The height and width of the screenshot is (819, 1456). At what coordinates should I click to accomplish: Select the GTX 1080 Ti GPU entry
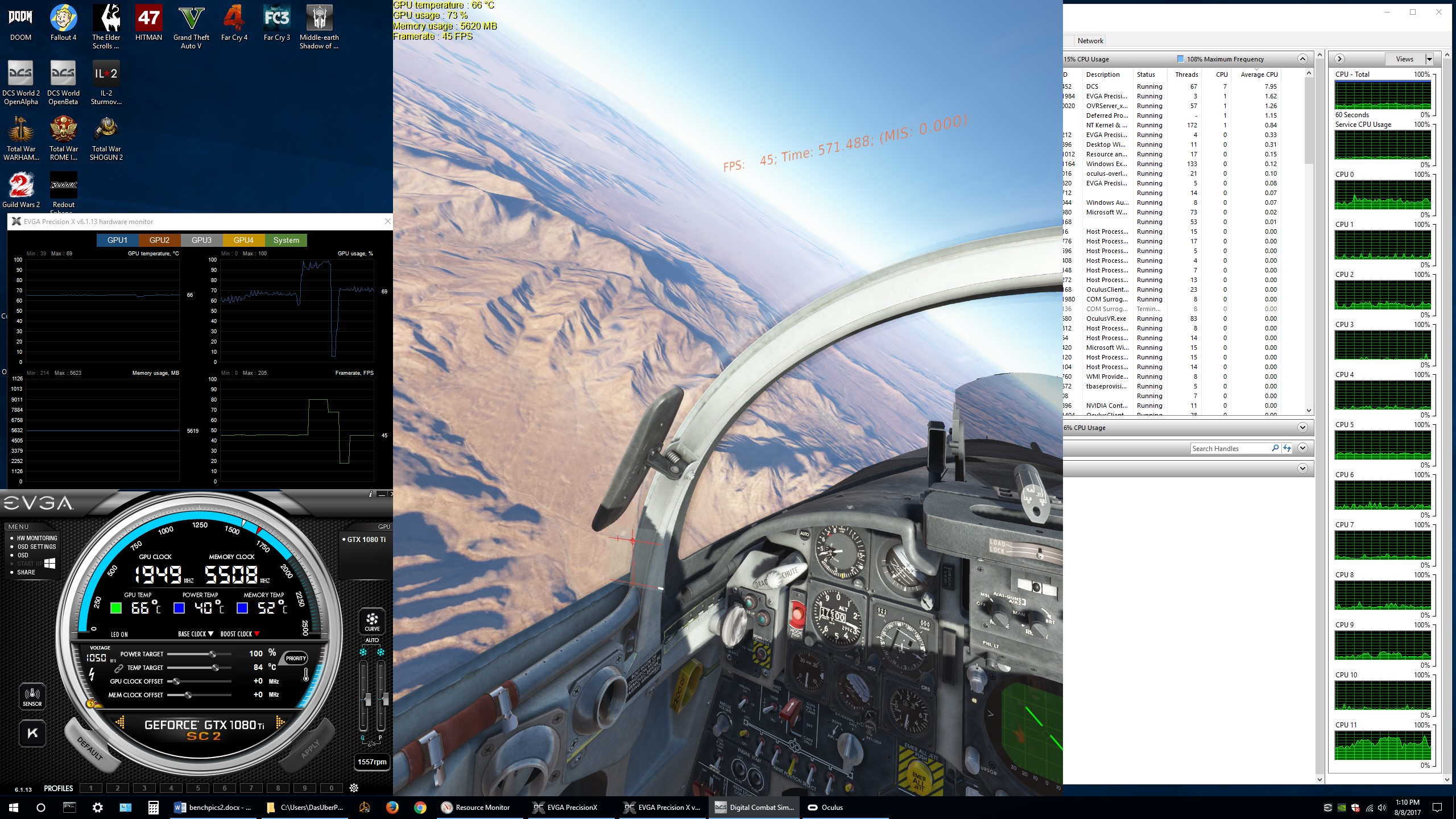pyautogui.click(x=364, y=539)
